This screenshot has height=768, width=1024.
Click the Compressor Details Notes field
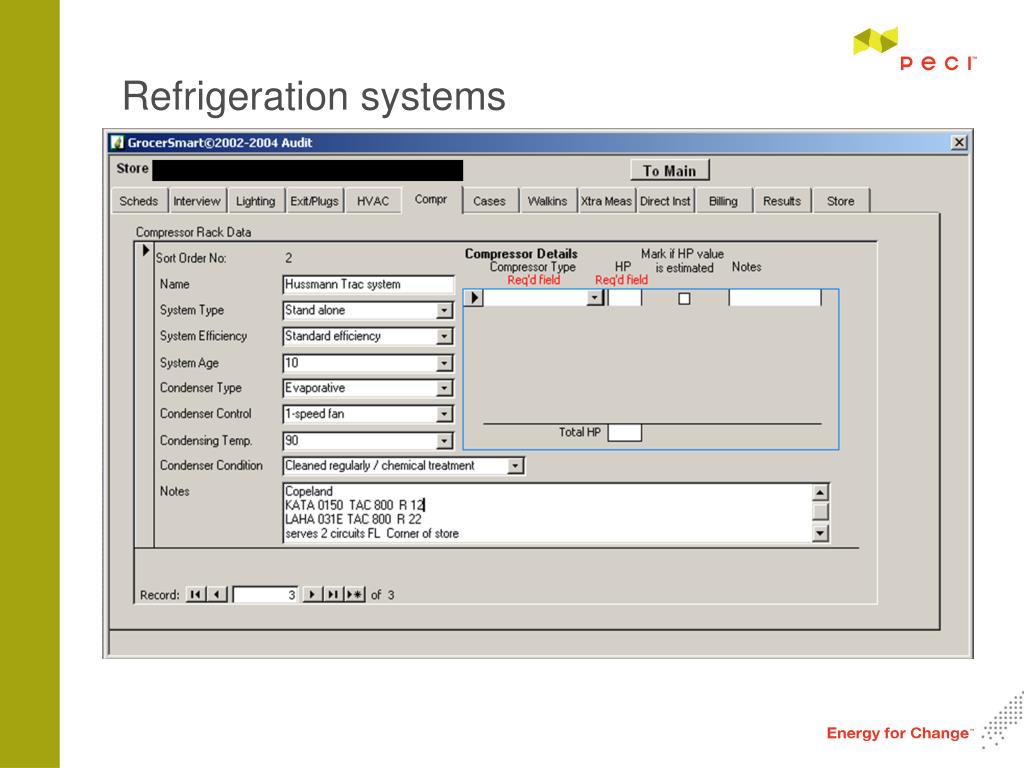[x=775, y=298]
